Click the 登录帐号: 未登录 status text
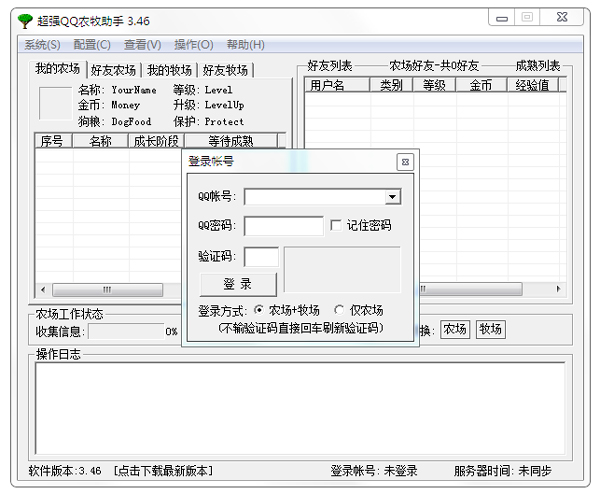Image resolution: width=600 pixels, height=494 pixels. pos(374,471)
